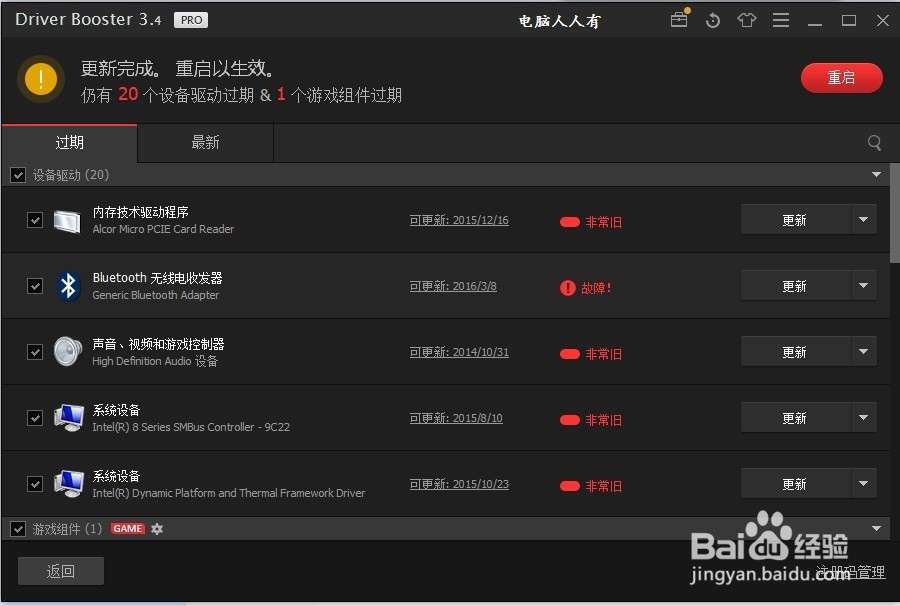
Task: Open update dropdown for Thermal Framework Driver
Action: click(864, 483)
